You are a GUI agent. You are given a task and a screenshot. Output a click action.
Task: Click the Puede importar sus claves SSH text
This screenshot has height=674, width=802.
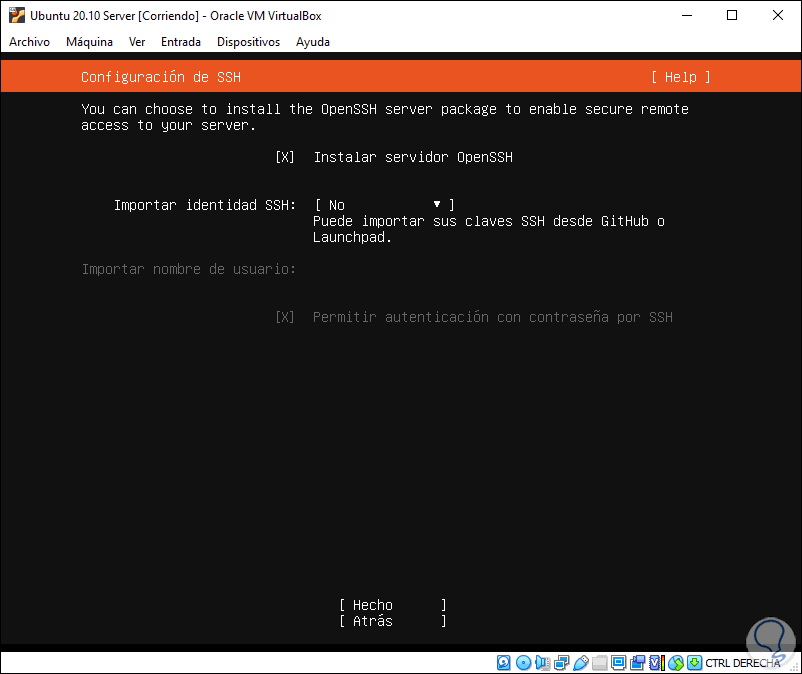point(488,229)
